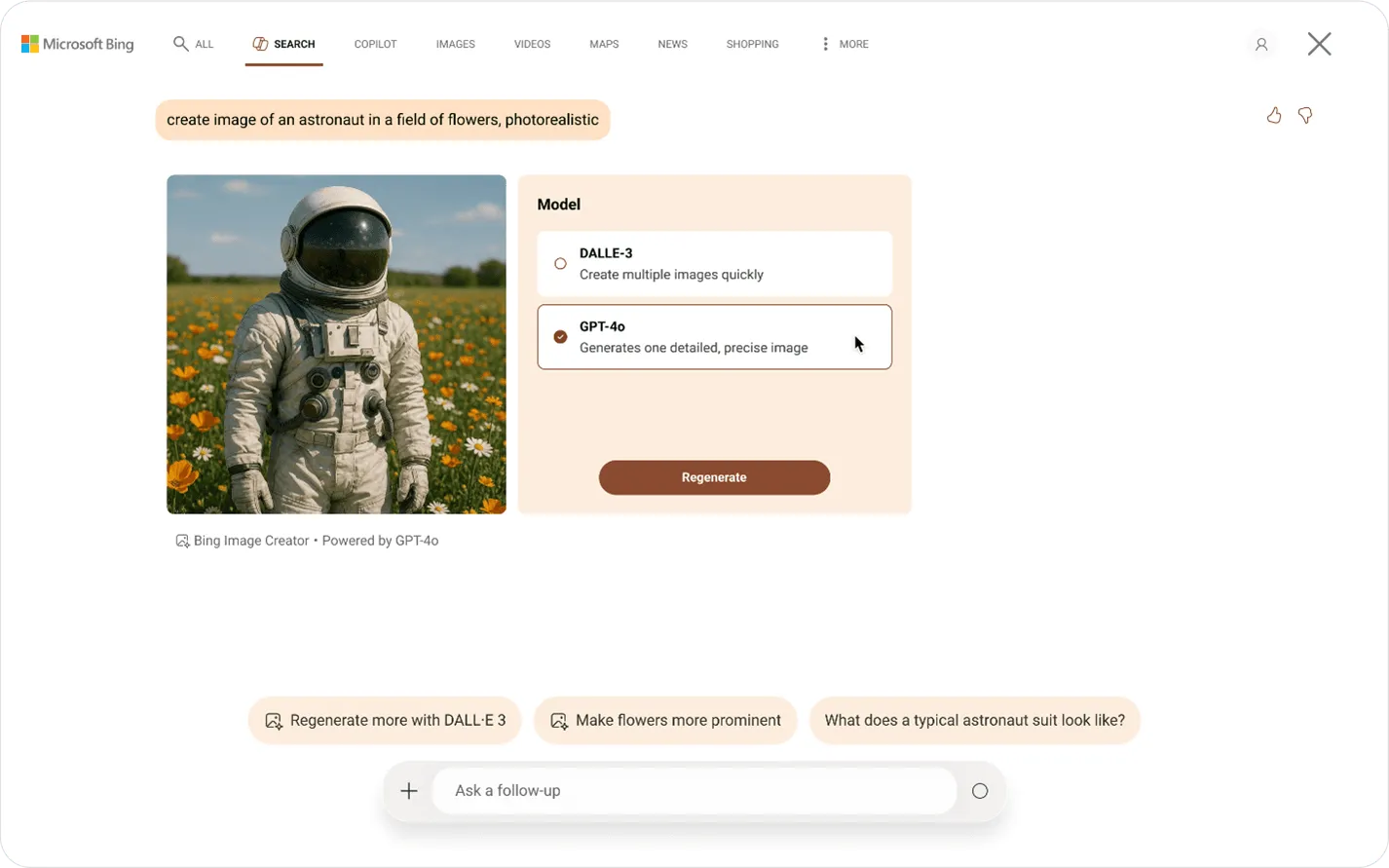
Task: Switch to the IMAGES tab
Action: [455, 44]
